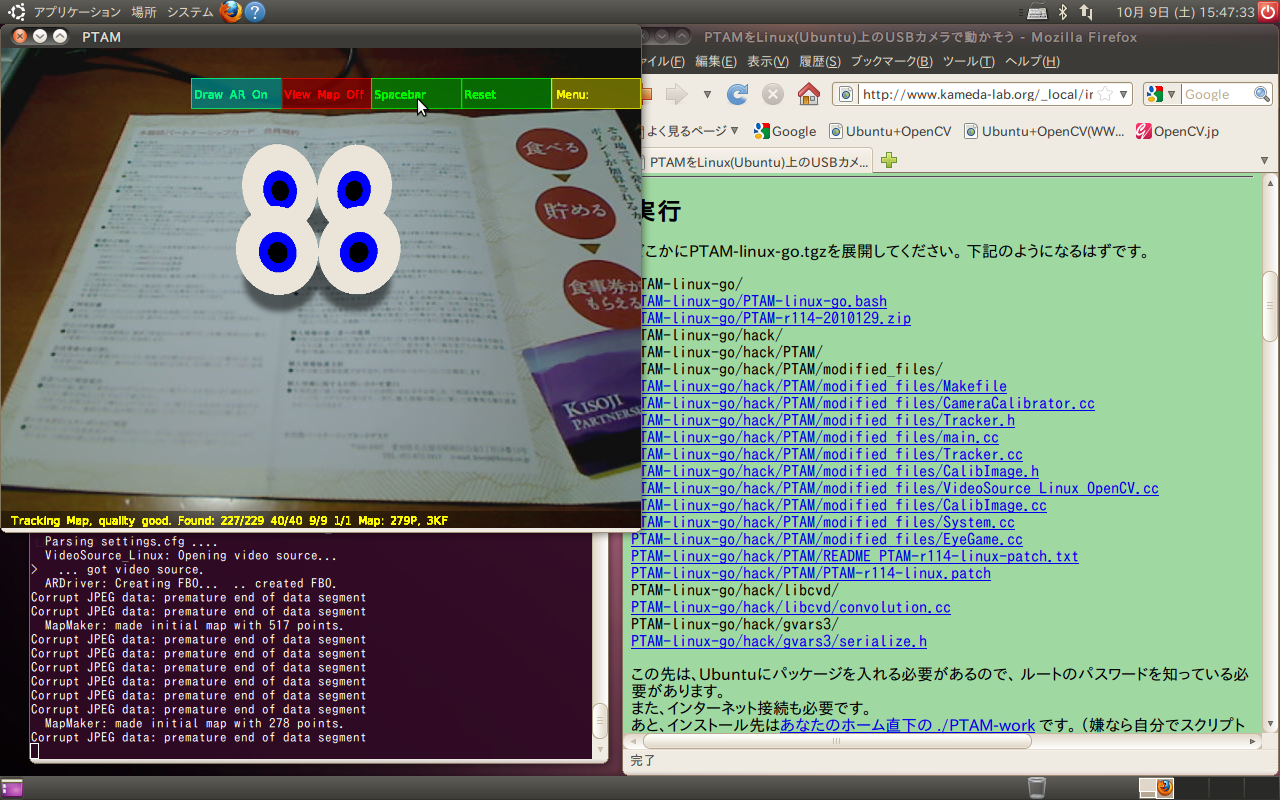The image size is (1280, 800).
Task: Click the Reset button in PTAM
Action: 506,94
